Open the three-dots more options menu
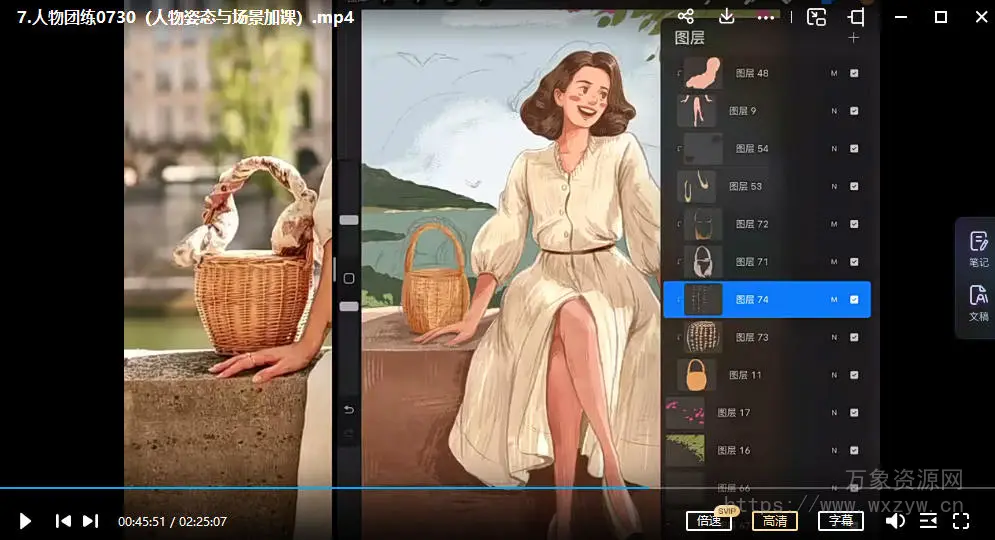 [766, 17]
